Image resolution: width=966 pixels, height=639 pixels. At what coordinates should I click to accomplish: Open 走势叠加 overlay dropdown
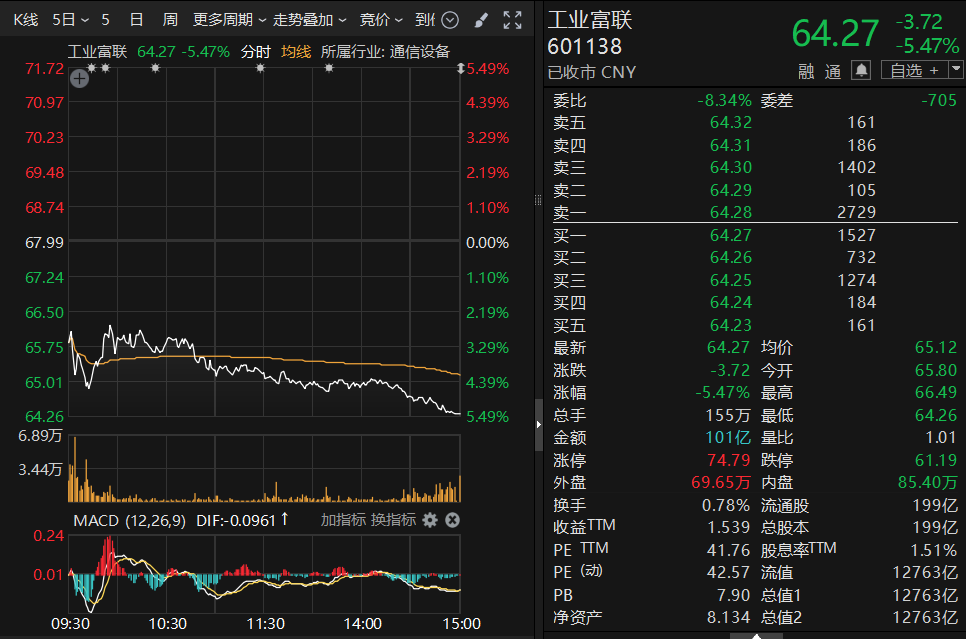pos(309,20)
